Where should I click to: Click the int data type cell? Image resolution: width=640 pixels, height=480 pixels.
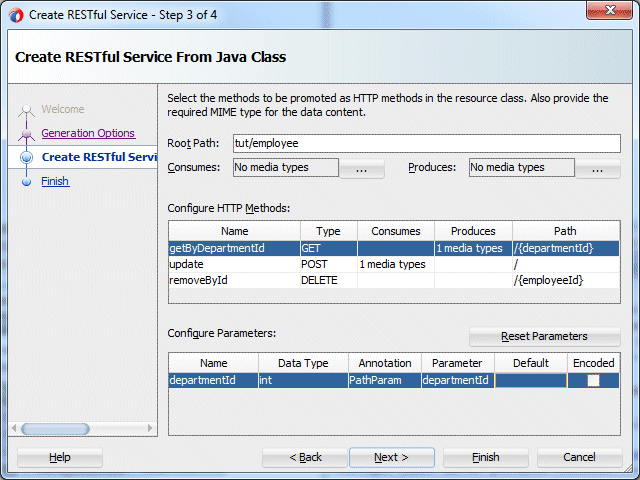(303, 380)
